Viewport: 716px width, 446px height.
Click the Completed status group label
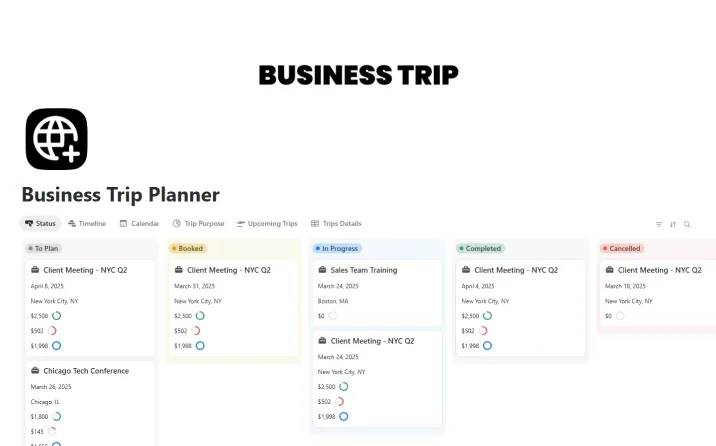click(x=482, y=249)
